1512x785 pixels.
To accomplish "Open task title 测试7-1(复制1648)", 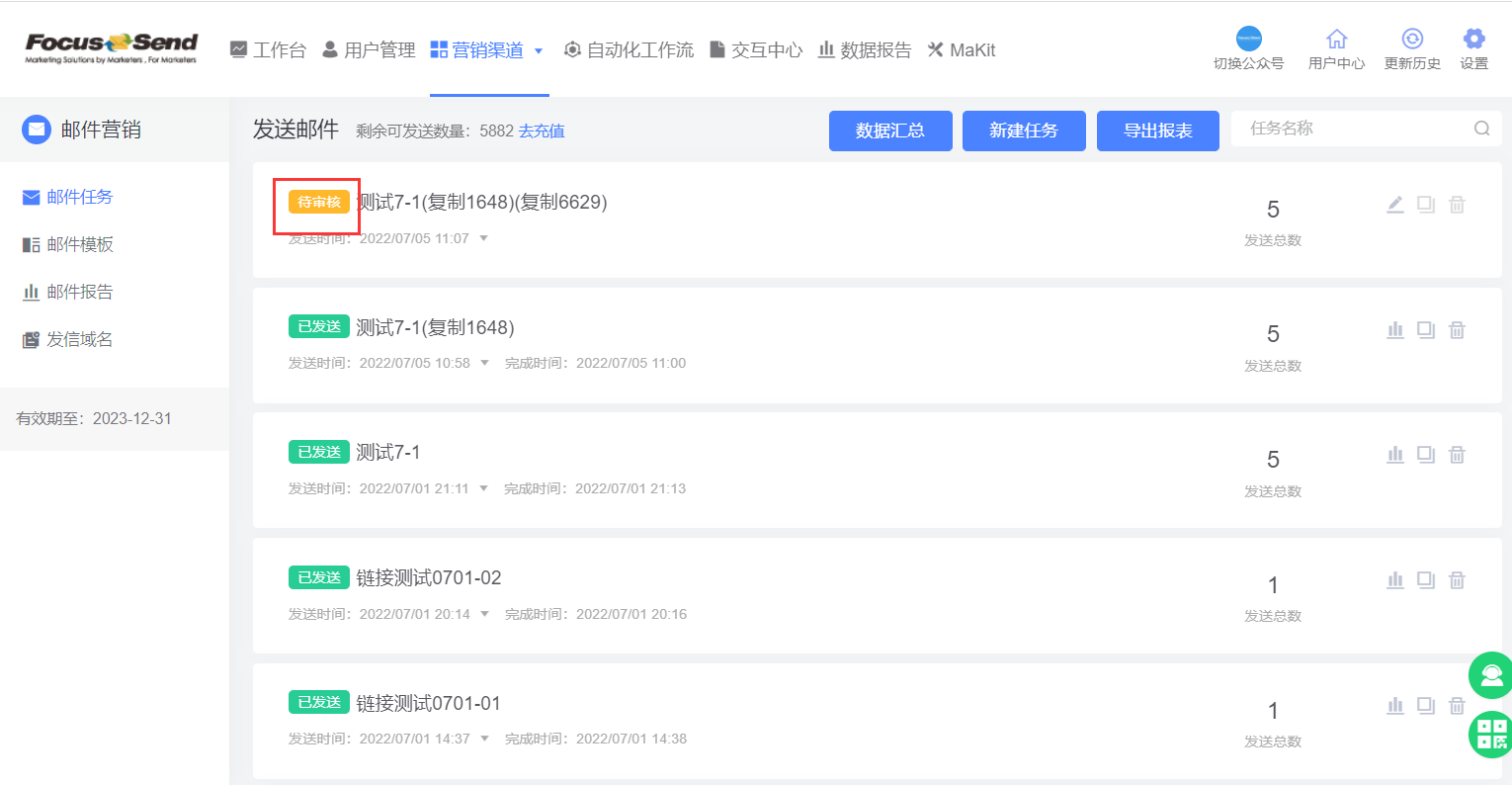I will point(436,327).
